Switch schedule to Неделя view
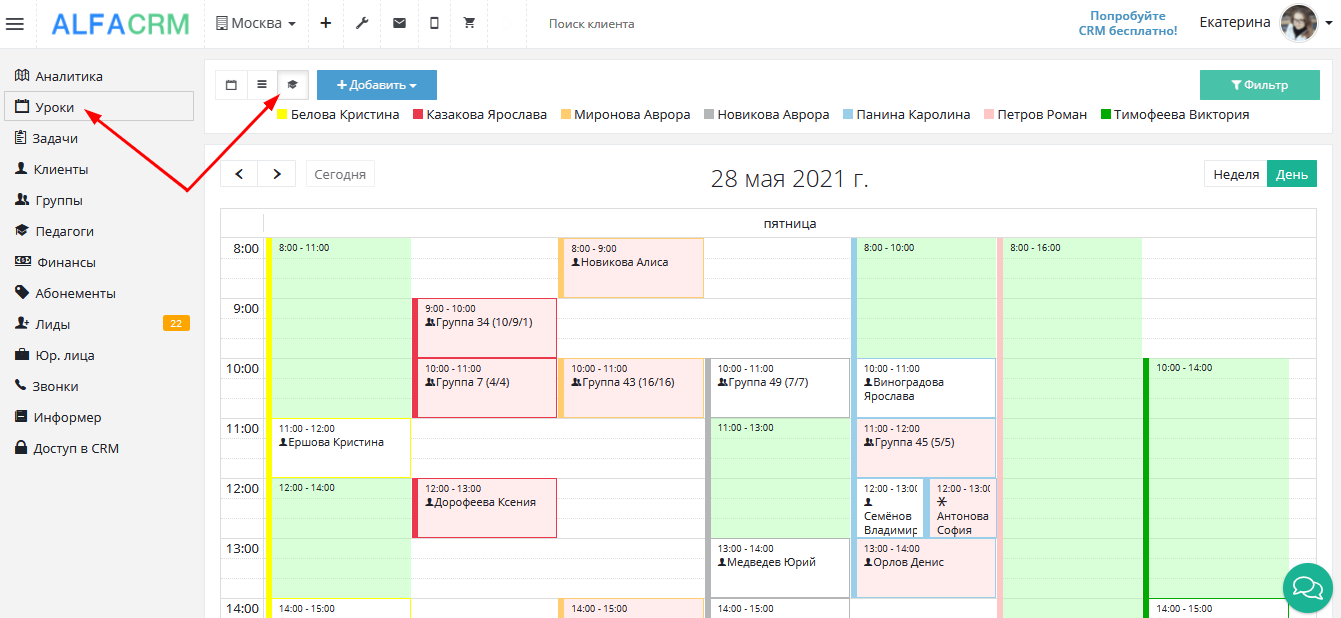 [x=1235, y=173]
